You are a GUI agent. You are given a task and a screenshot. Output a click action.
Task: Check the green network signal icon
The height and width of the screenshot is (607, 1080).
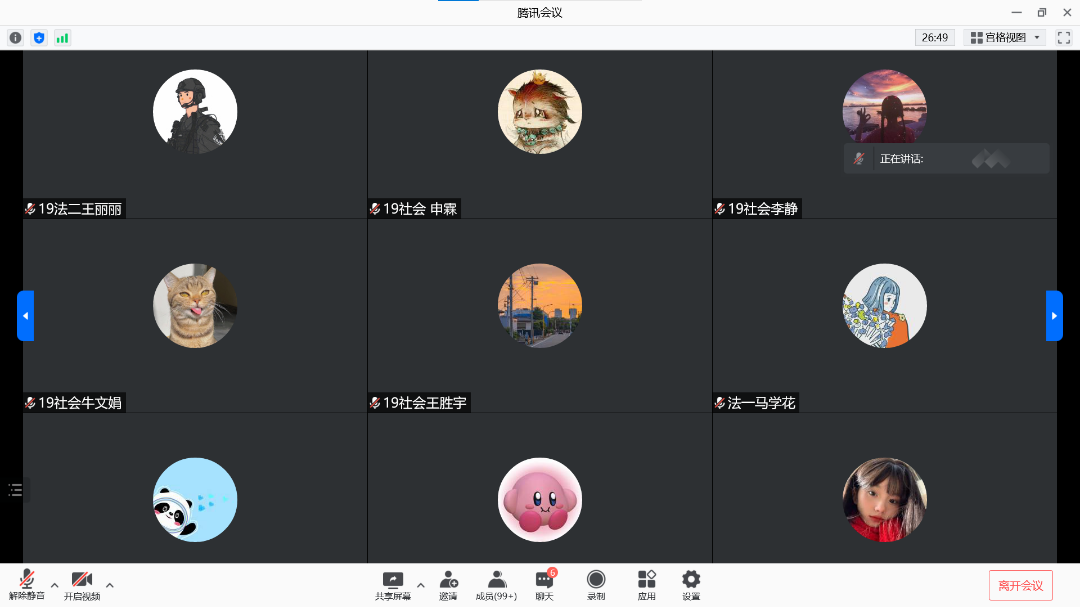pyautogui.click(x=63, y=38)
